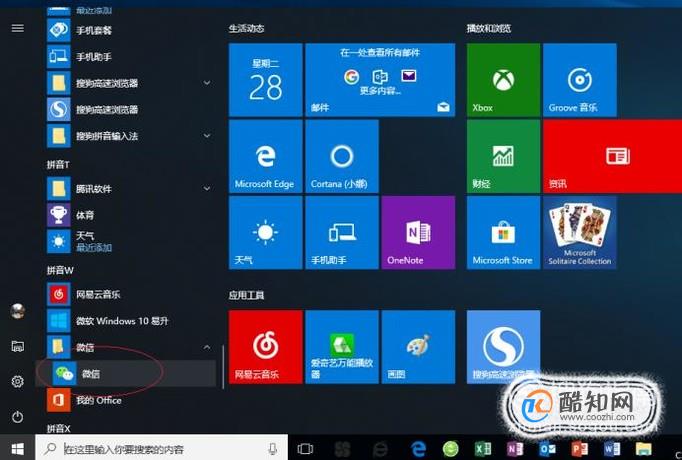The width and height of the screenshot is (682, 460).
Task: Open the Cortana (小娜) tile
Action: (x=342, y=157)
